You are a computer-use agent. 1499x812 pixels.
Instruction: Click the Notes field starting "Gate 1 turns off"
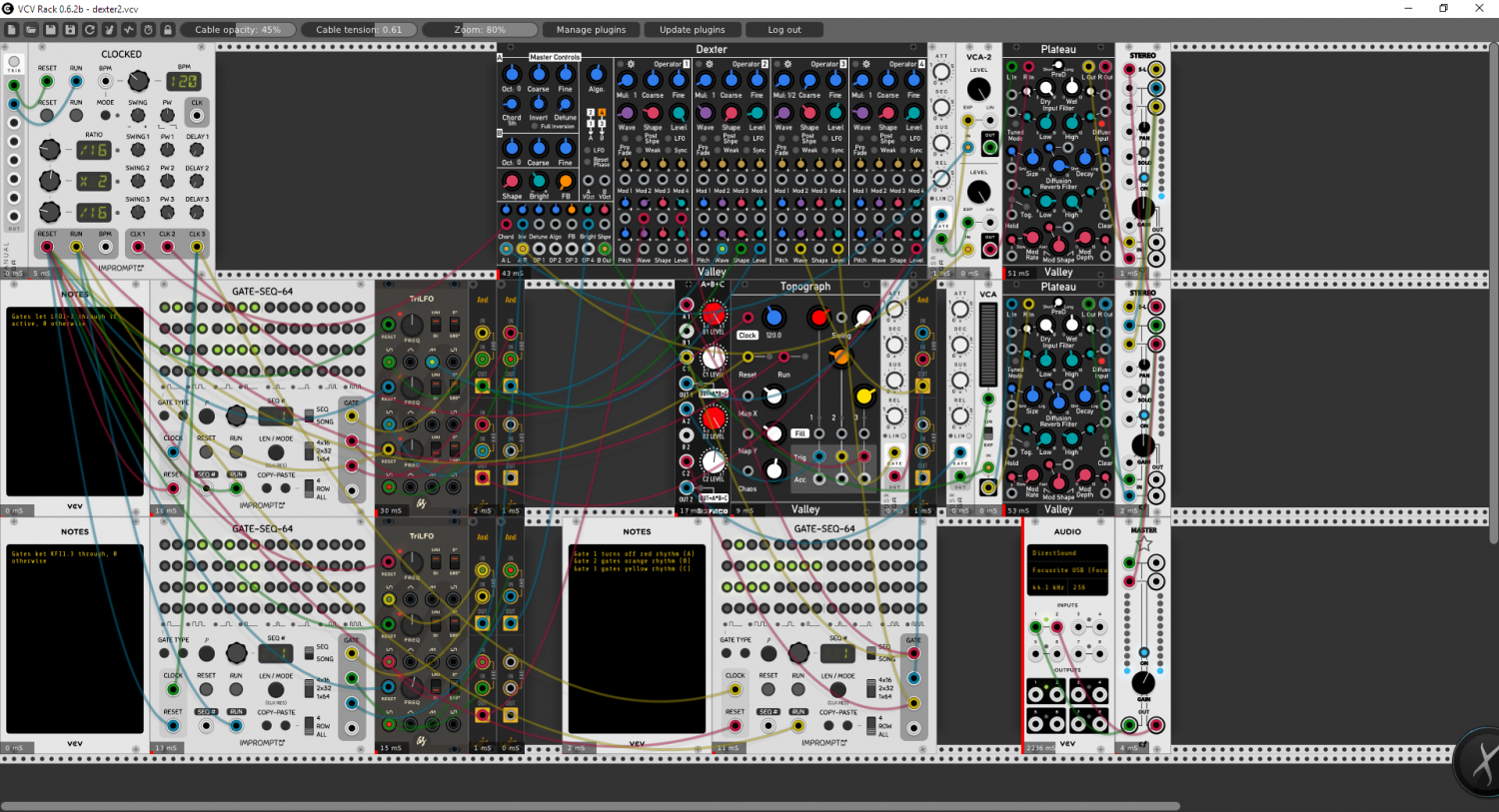click(x=637, y=640)
